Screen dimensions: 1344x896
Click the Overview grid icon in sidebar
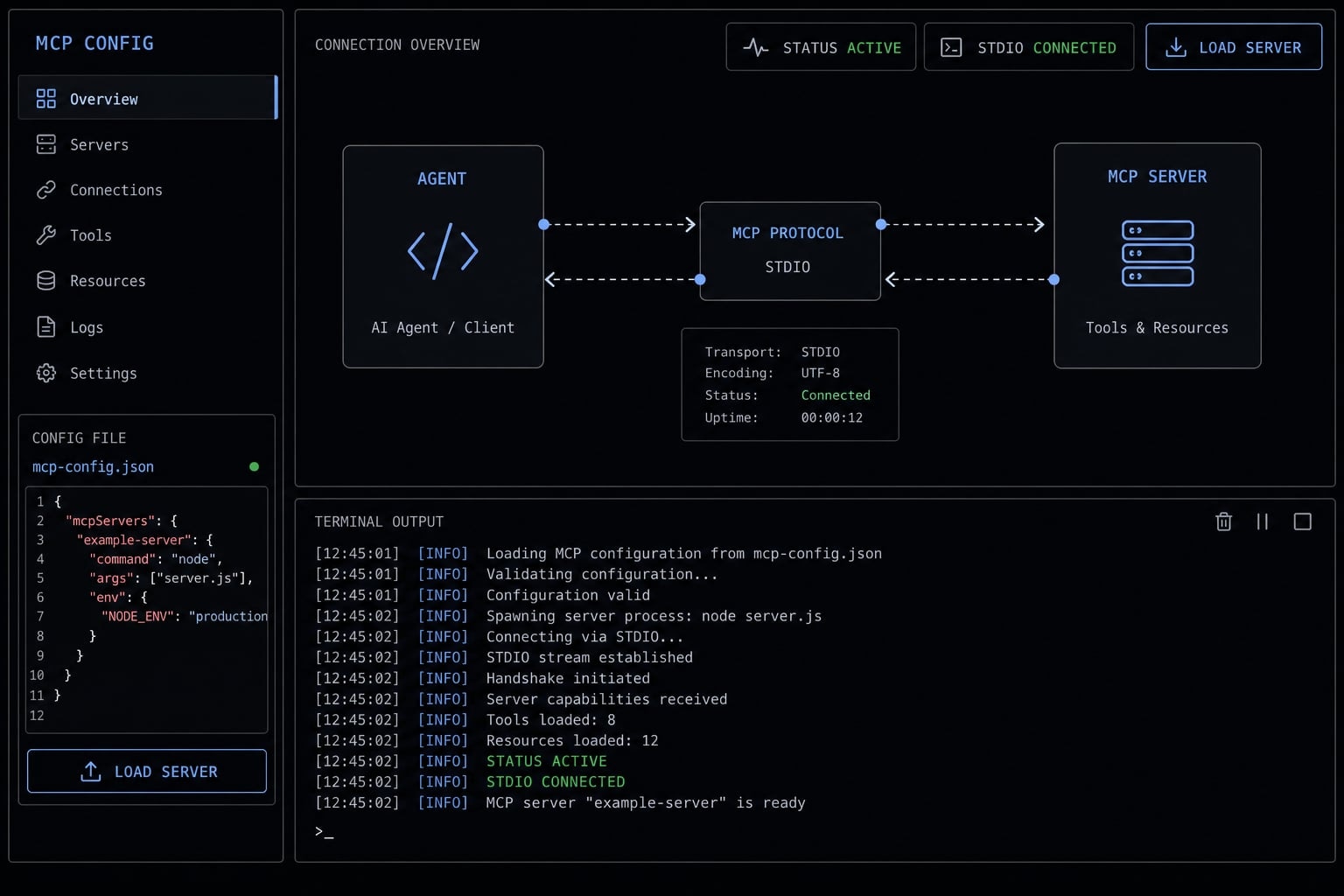point(46,99)
